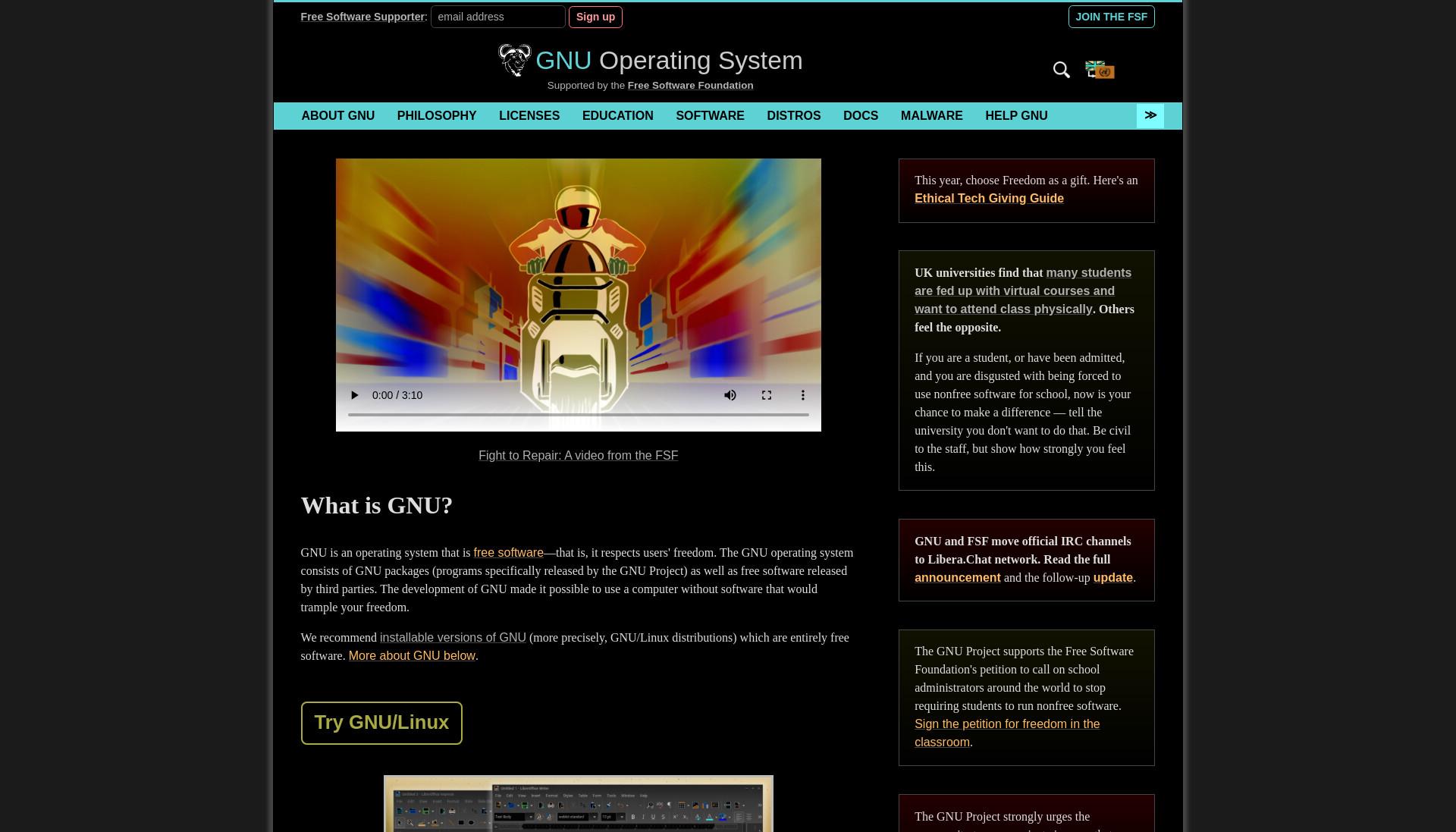
Task: Click the Sign up button
Action: tap(595, 17)
